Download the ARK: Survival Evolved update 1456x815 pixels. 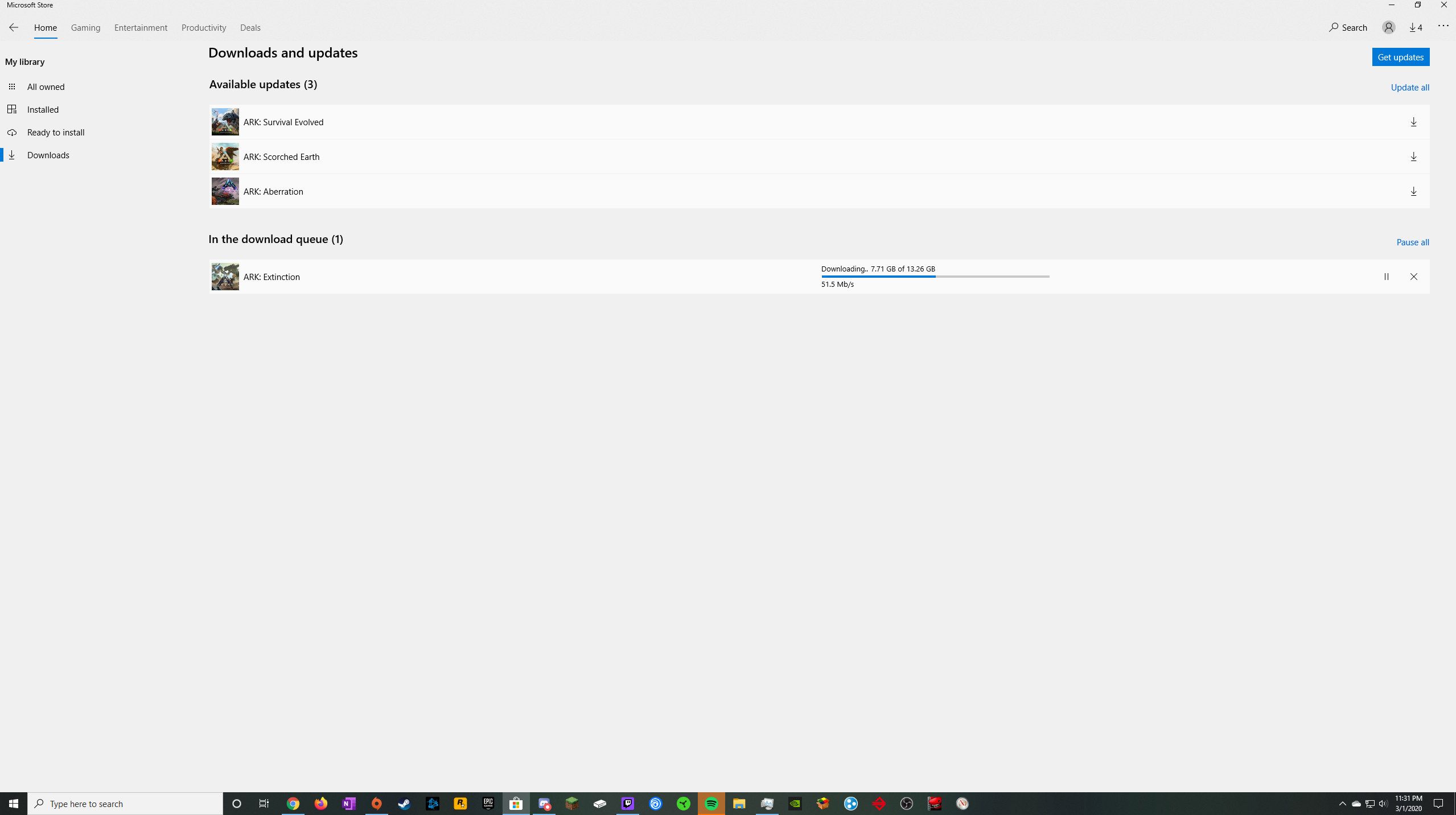pos(1413,122)
